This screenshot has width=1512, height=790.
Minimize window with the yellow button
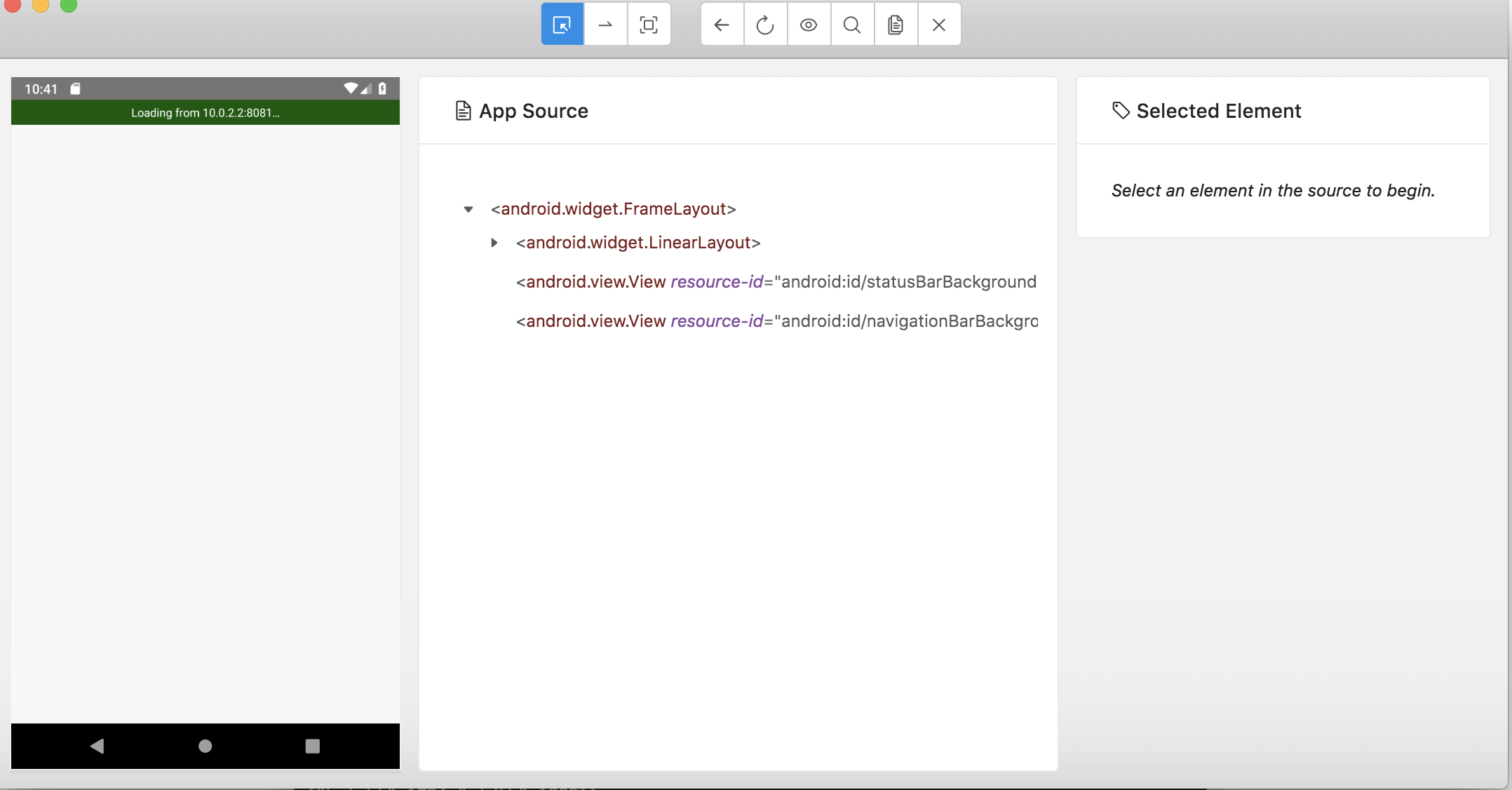click(x=41, y=5)
